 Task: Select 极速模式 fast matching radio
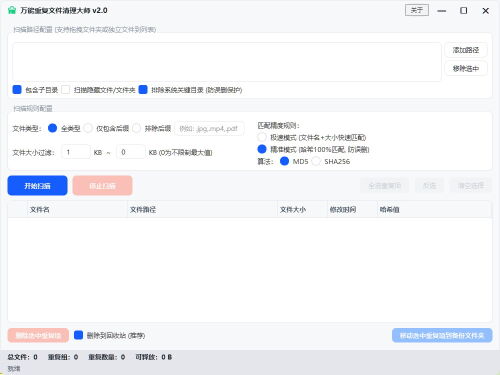click(262, 137)
